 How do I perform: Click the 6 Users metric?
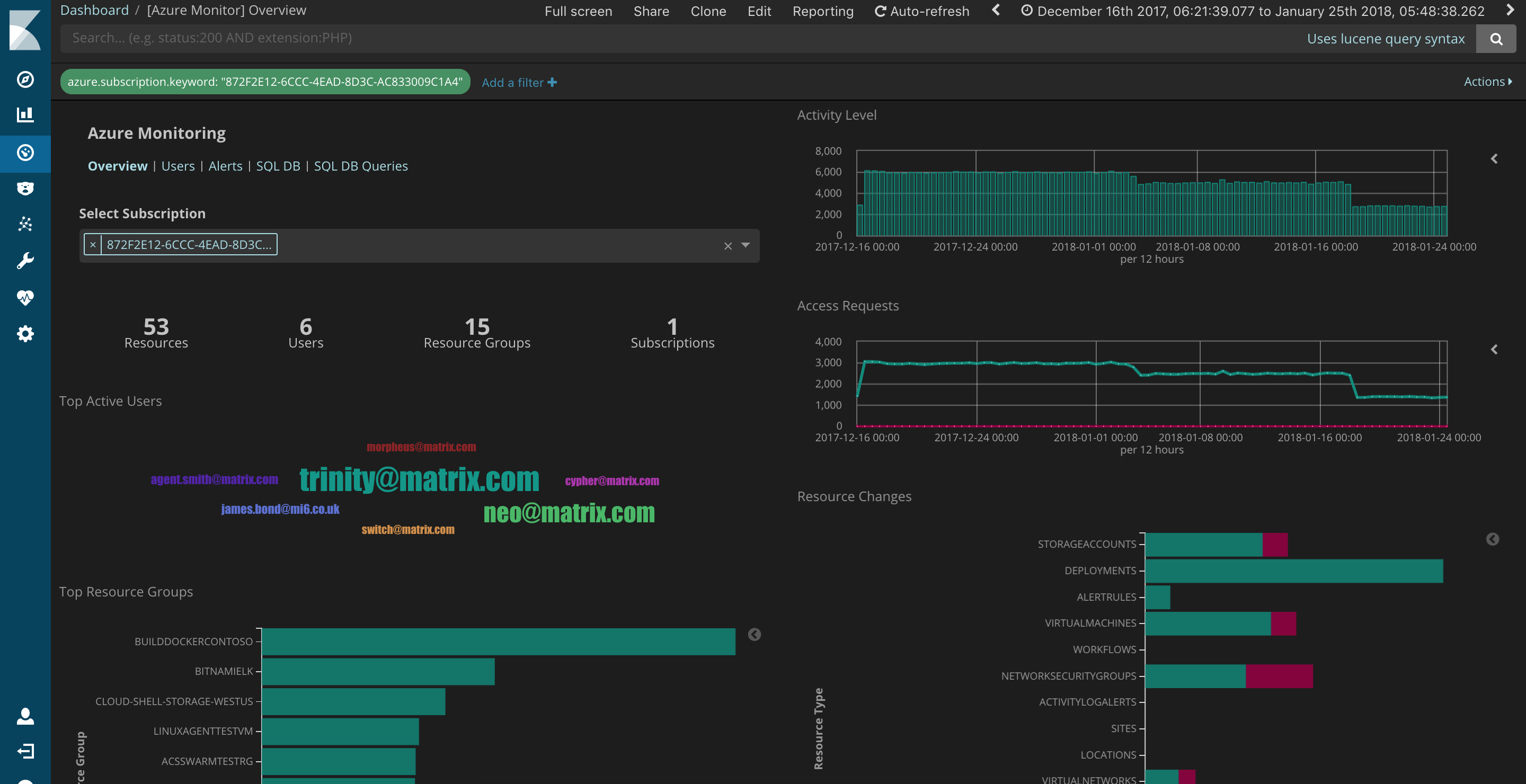click(306, 333)
